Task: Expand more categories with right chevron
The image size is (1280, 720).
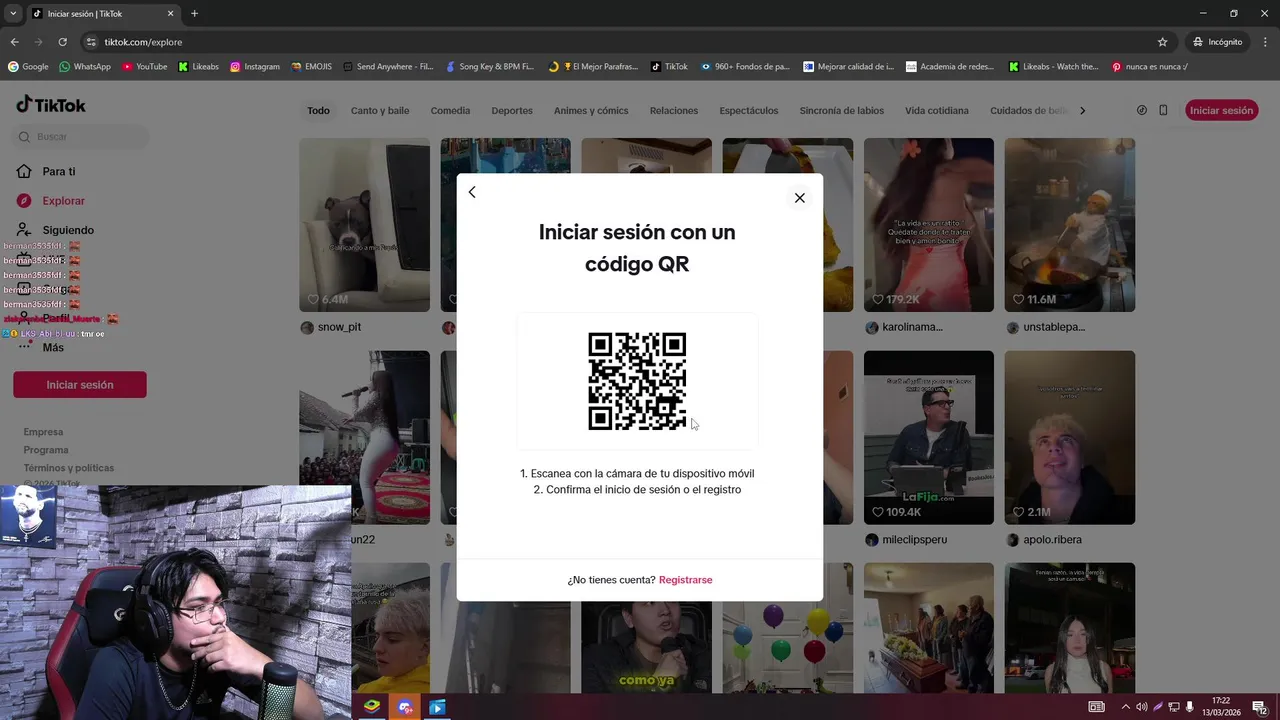Action: click(1082, 110)
